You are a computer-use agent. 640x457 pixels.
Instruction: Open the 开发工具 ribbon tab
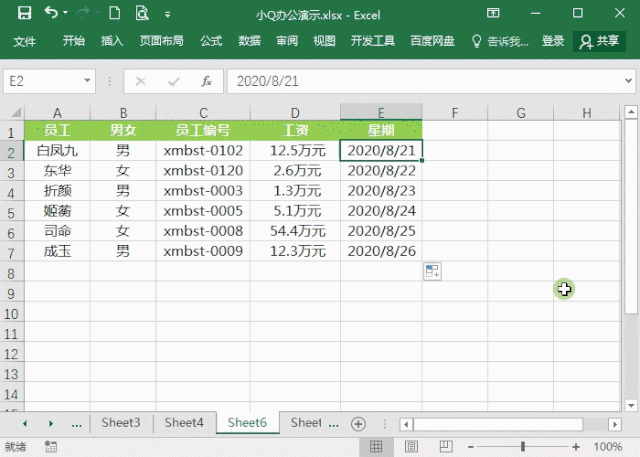[373, 41]
